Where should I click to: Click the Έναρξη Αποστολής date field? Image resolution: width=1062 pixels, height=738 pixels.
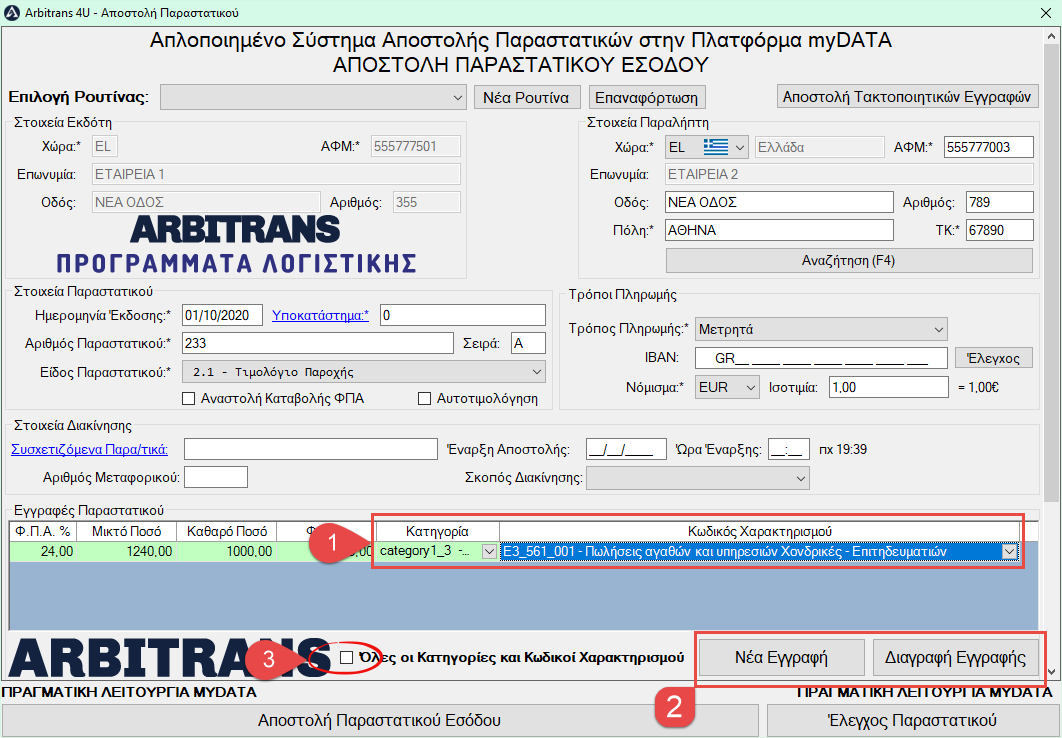coord(626,450)
